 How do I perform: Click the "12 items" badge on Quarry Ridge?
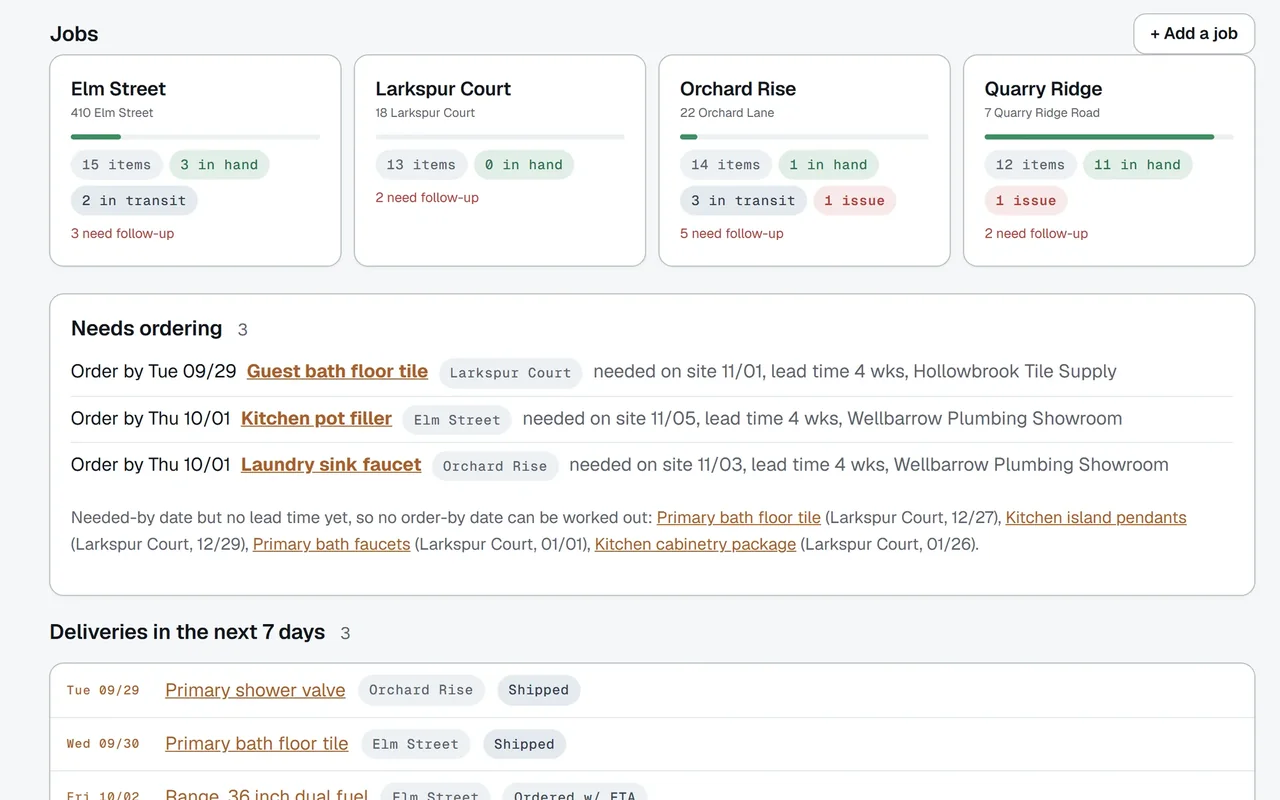pyautogui.click(x=1031, y=165)
